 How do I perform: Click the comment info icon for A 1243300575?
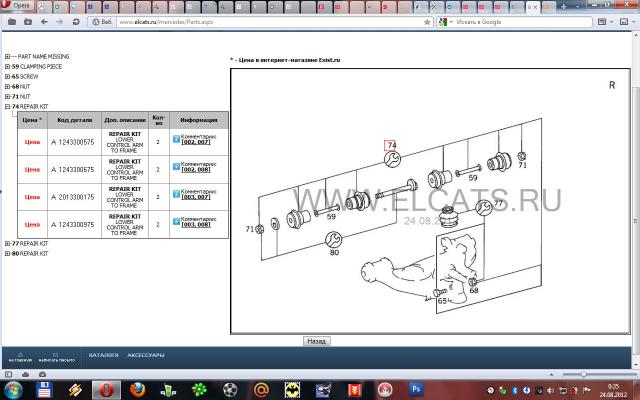176,139
